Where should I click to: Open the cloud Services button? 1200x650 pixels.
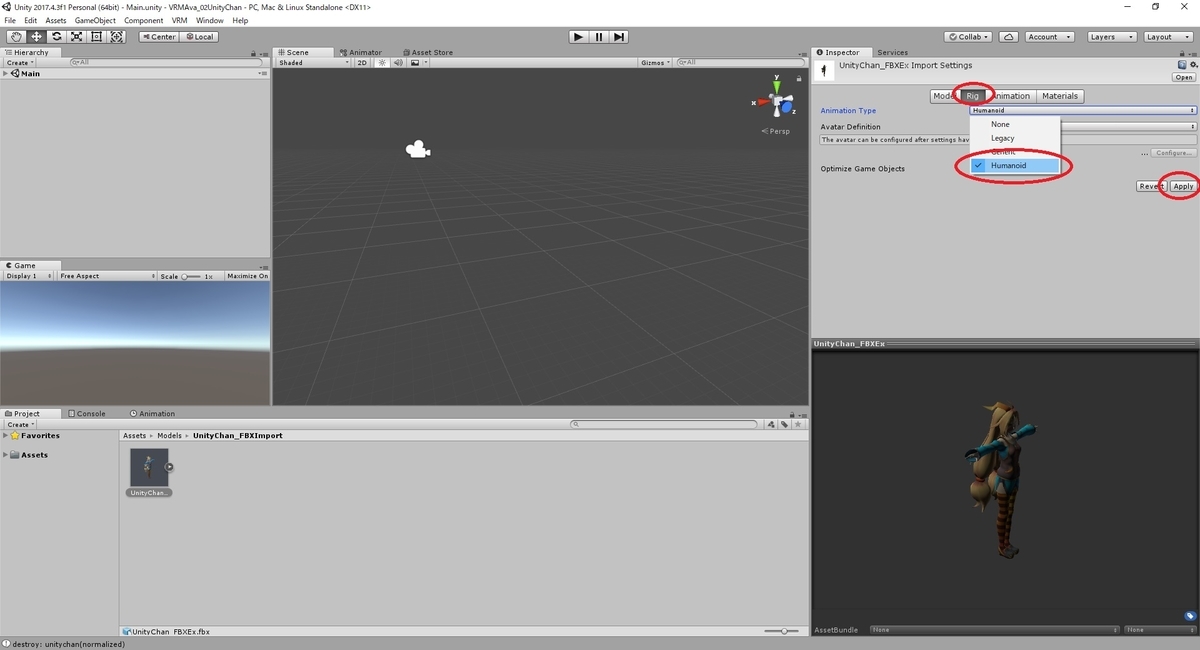pos(1009,37)
